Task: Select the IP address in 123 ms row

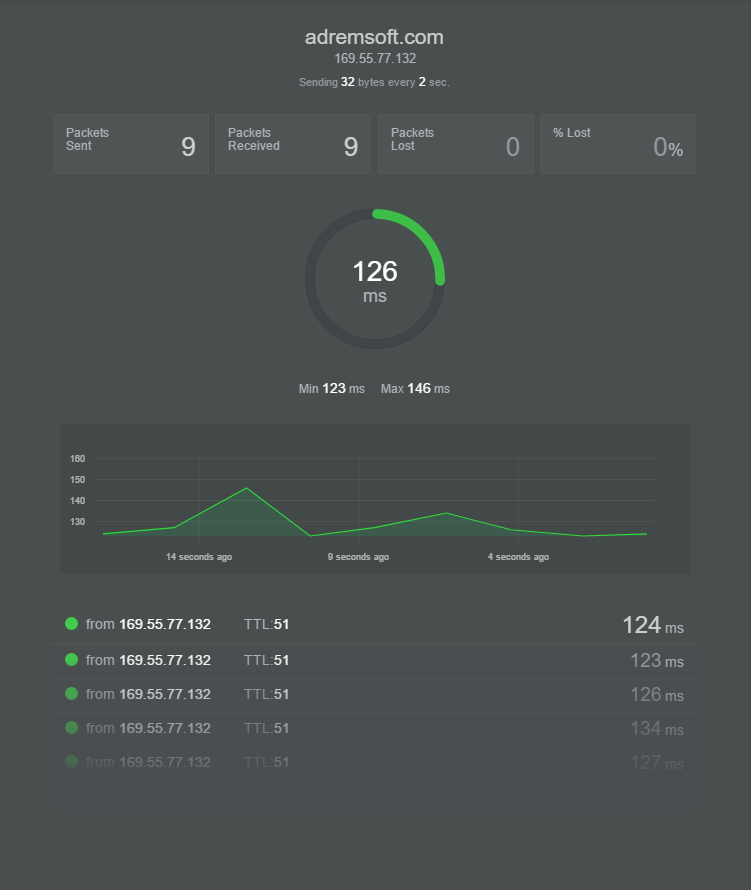Action: click(165, 660)
